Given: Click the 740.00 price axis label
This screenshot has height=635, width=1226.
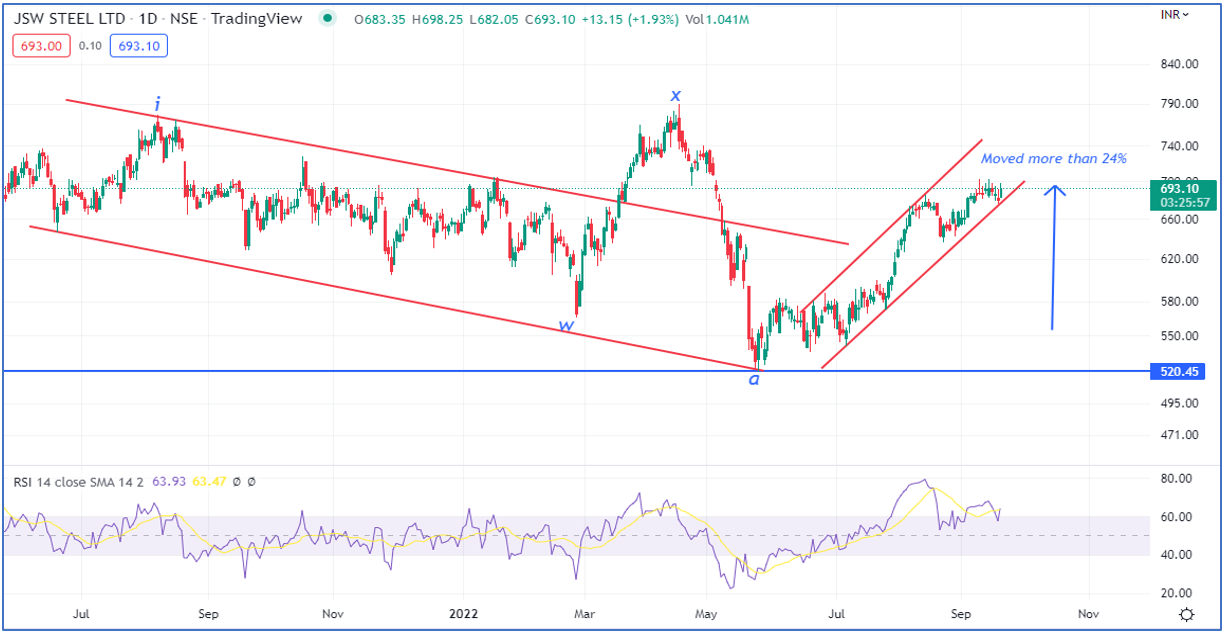Looking at the screenshot, I should point(1178,146).
